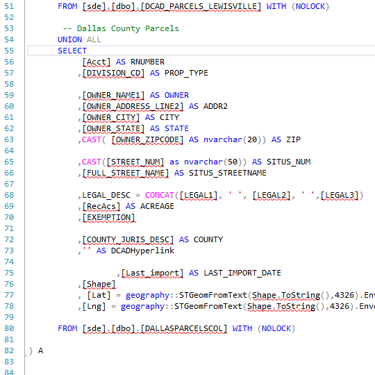
Task: Click the [OWNER_CITY] column
Action: (111, 117)
